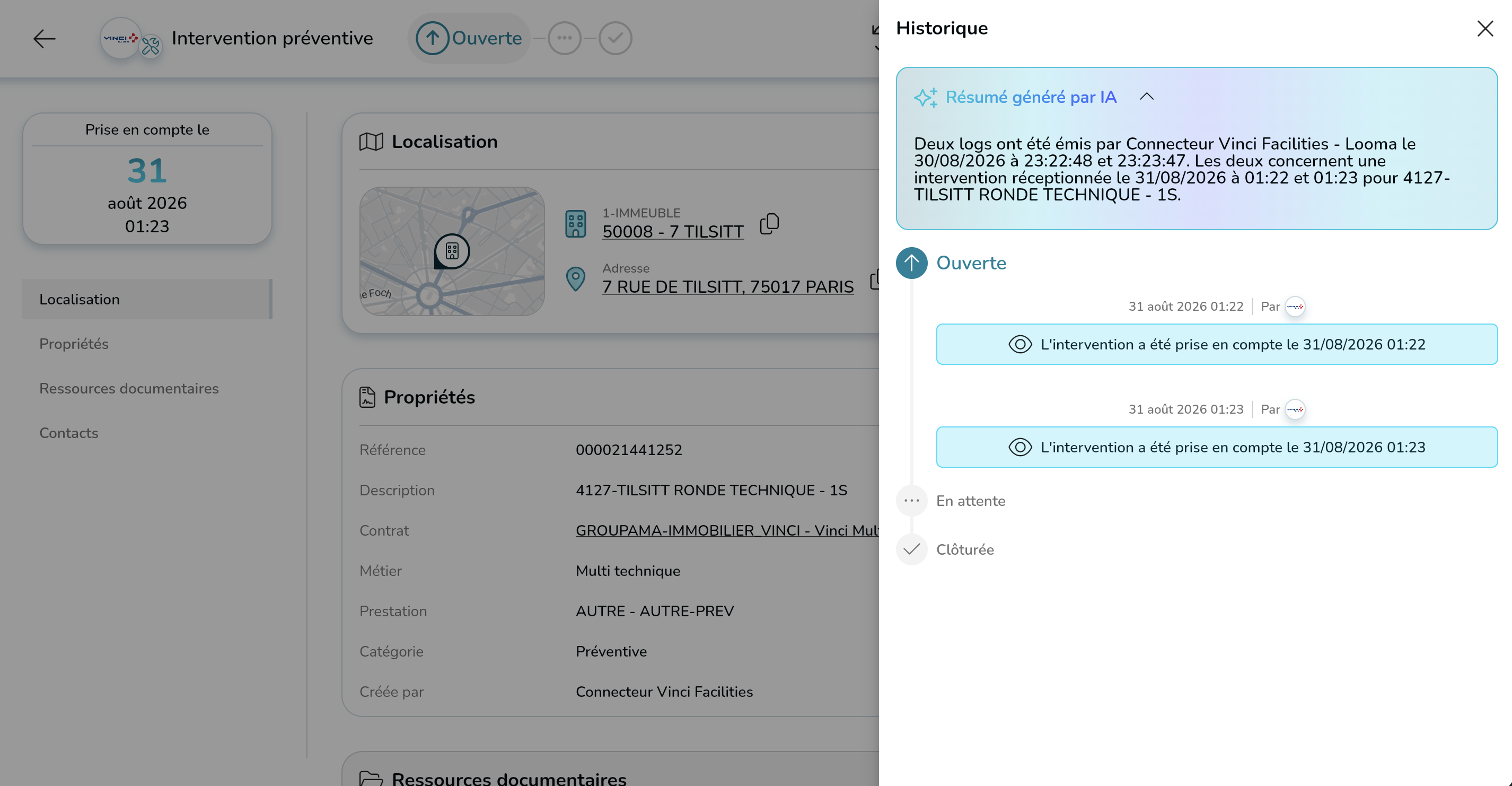The height and width of the screenshot is (786, 1512).
Task: Click the Créée par value Connecteur Vinci Facilities
Action: (664, 692)
